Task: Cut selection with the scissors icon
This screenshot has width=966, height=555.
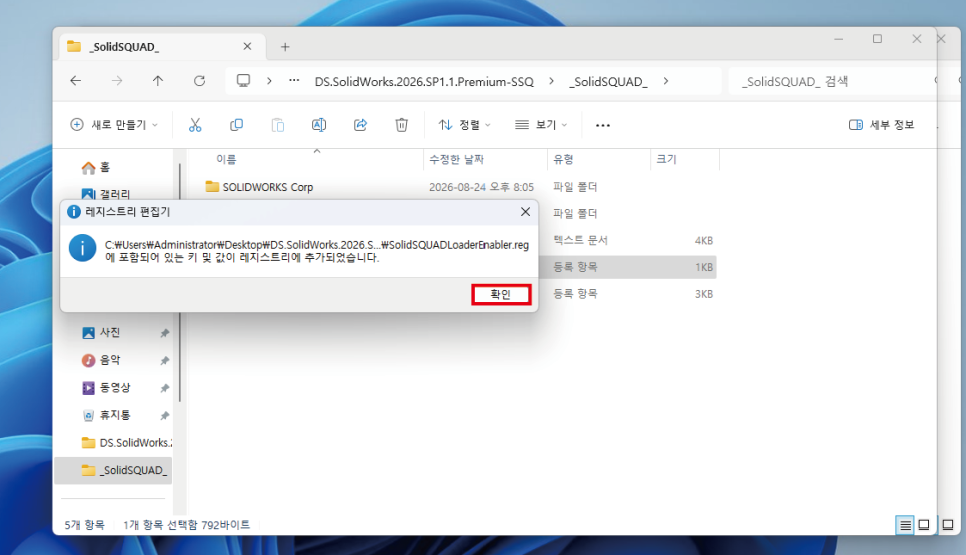Action: click(195, 125)
